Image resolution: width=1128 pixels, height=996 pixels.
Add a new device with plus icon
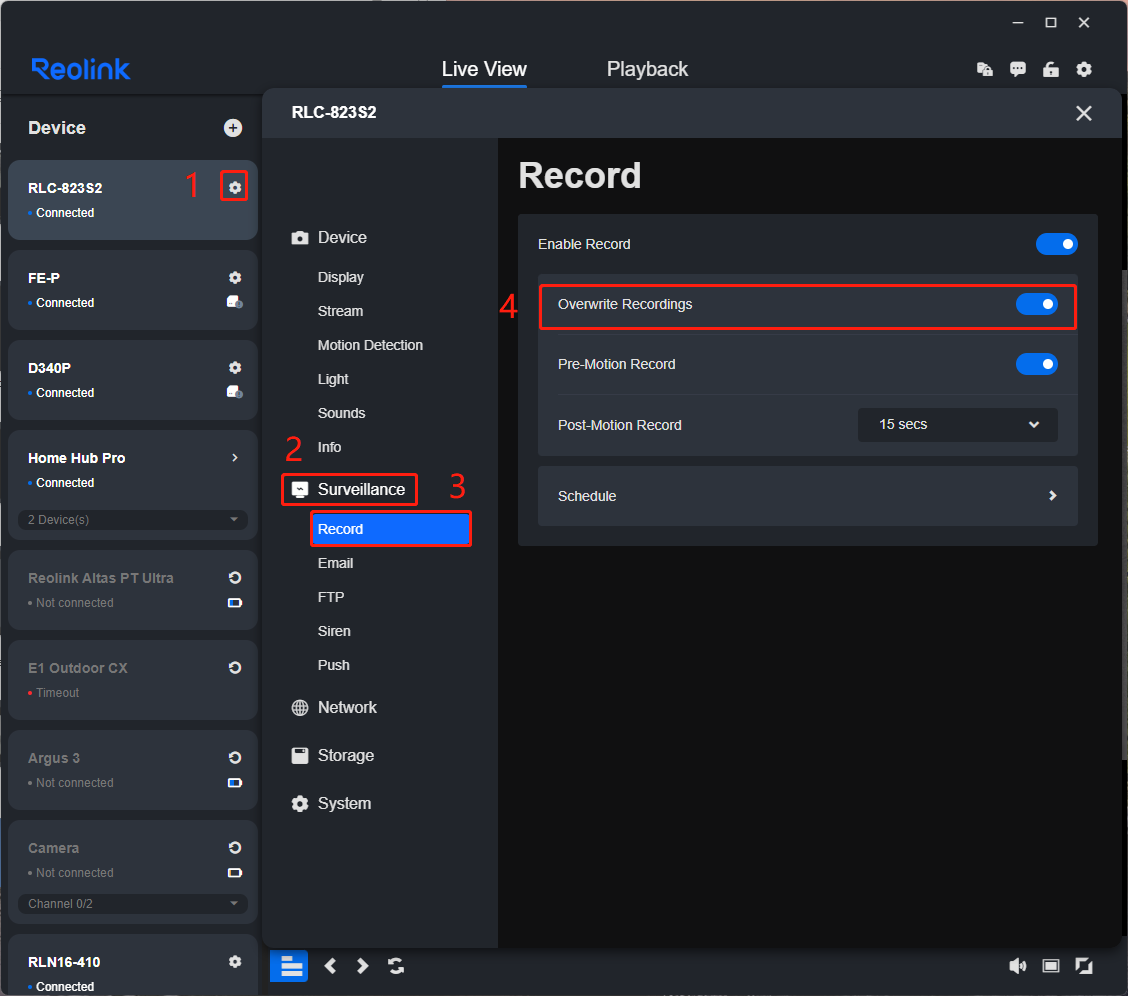click(232, 128)
